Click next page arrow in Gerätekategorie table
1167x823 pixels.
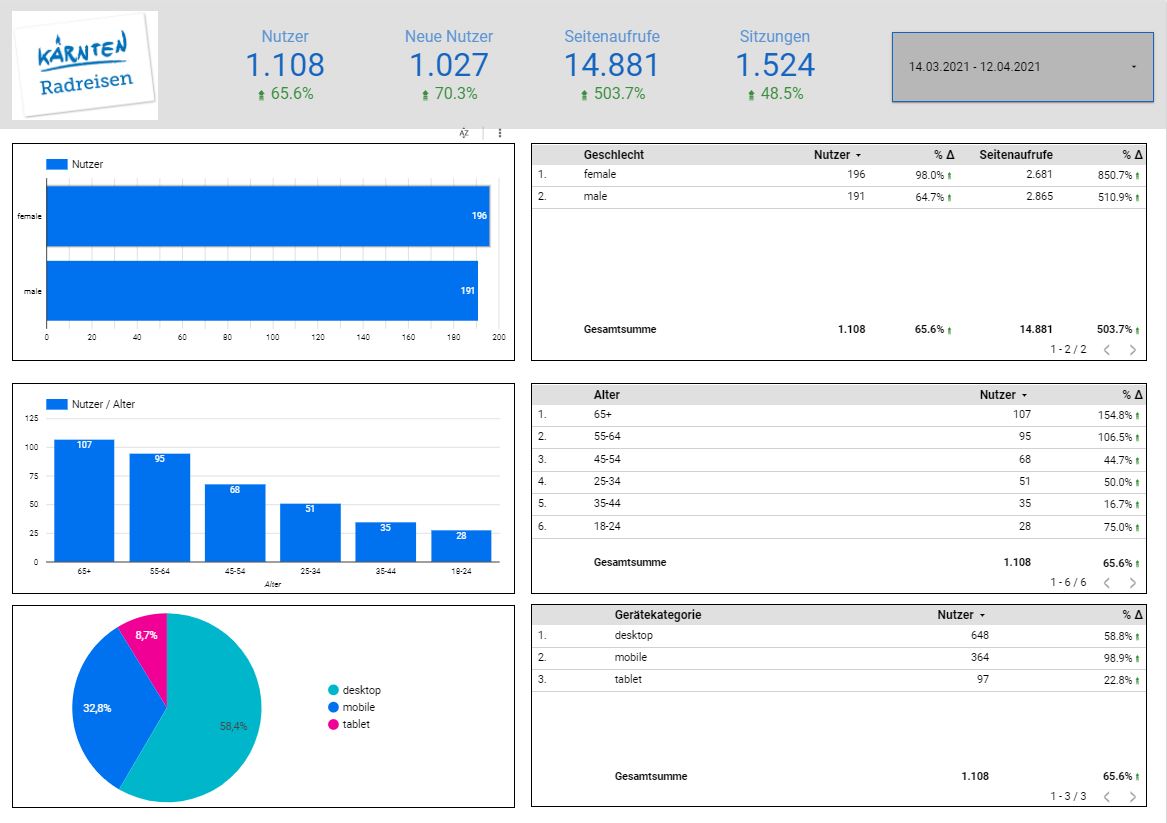point(1132,797)
